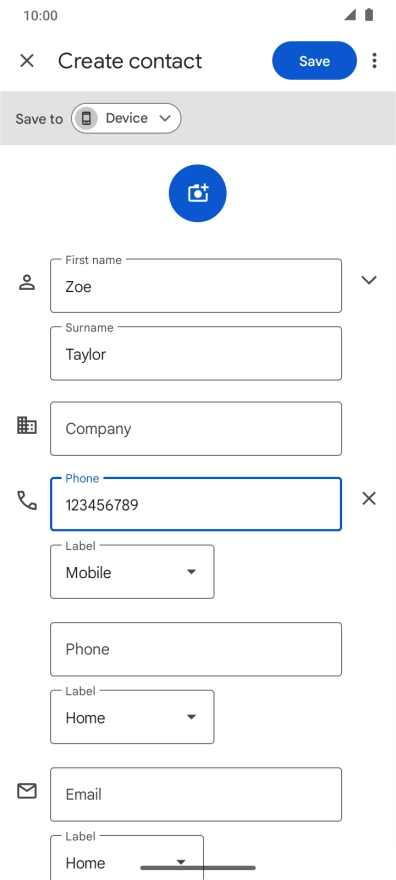This screenshot has height=880, width=396.
Task: Click the Email input field
Action: (196, 795)
